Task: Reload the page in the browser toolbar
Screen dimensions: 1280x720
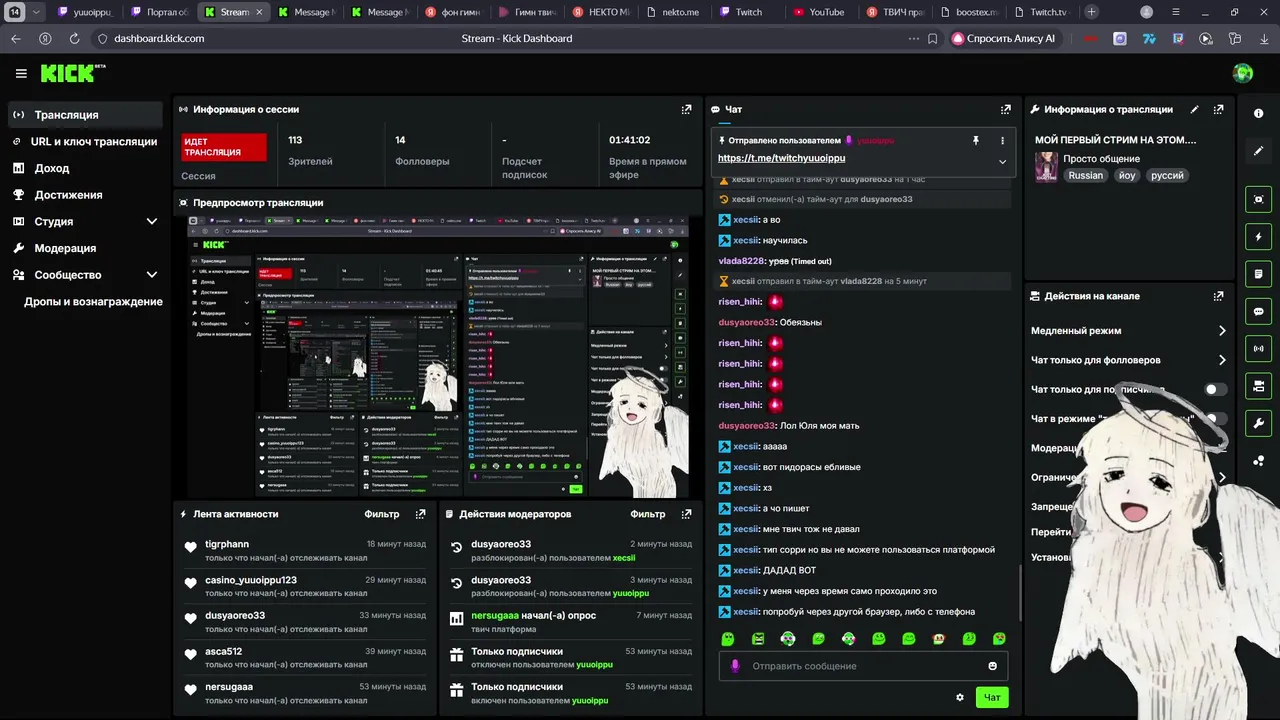Action: coord(74,38)
